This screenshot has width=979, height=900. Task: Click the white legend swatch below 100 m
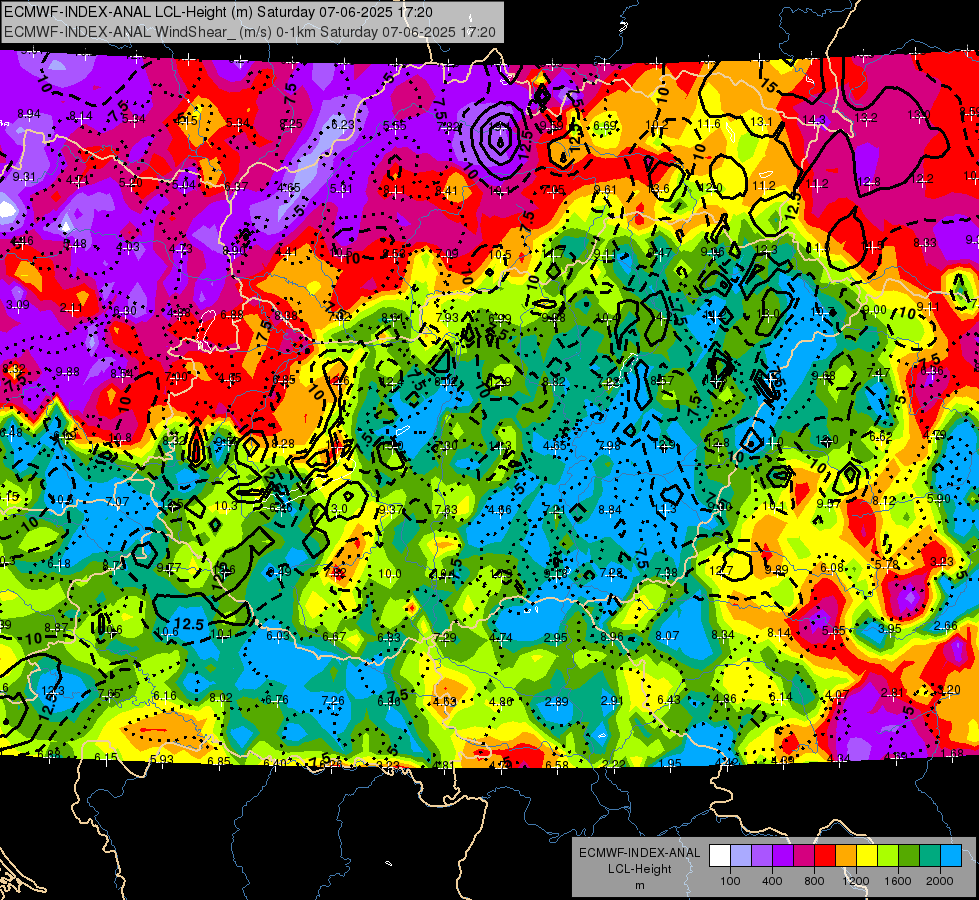point(720,856)
